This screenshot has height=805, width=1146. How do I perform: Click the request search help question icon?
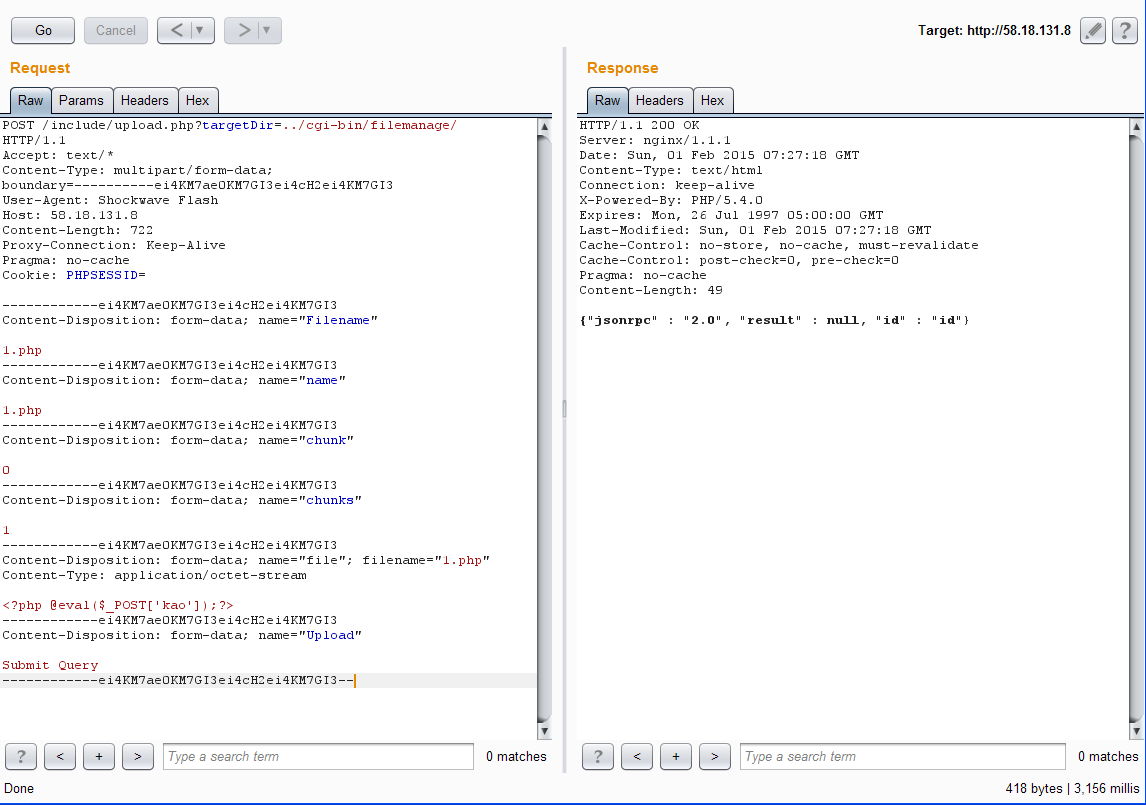coord(21,757)
